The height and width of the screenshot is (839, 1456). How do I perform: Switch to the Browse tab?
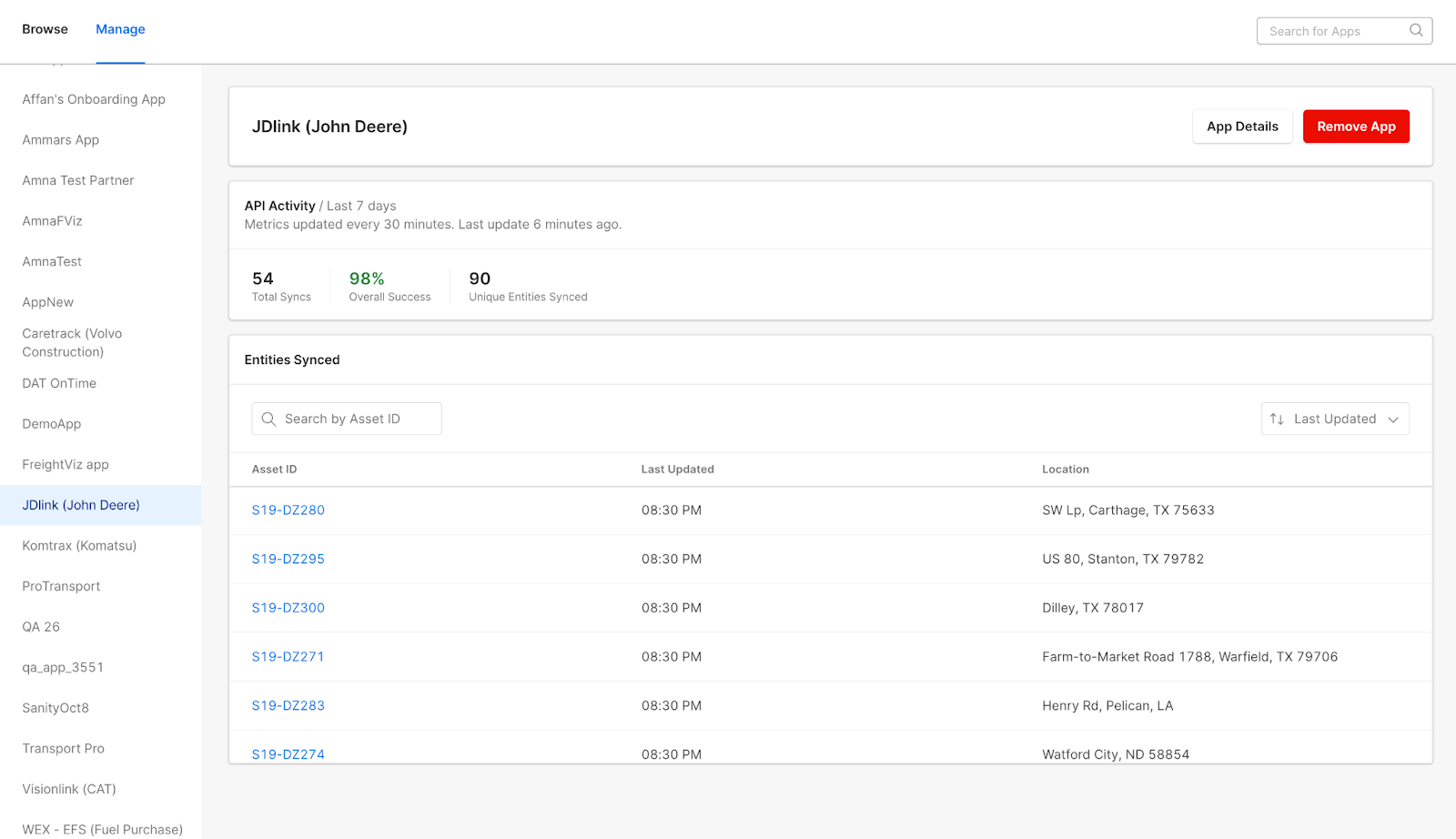coord(45,29)
